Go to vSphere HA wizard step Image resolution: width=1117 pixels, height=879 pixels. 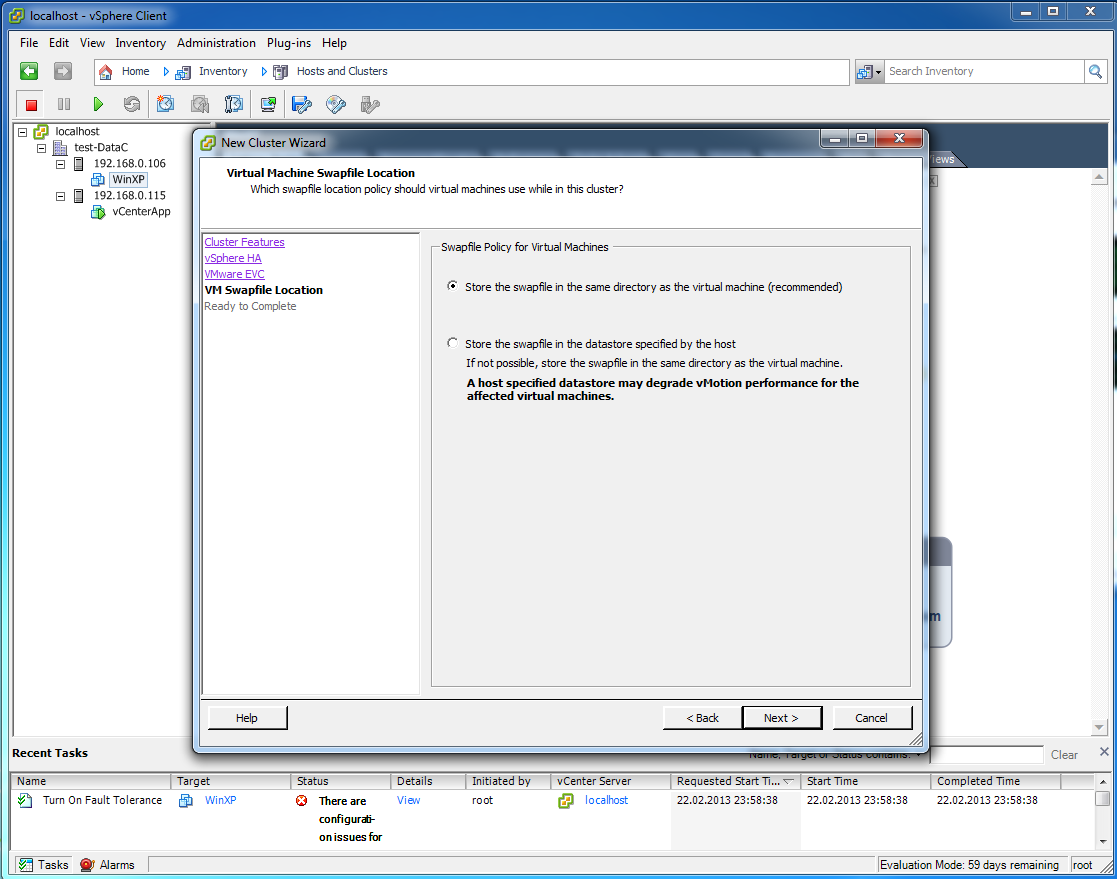[233, 258]
